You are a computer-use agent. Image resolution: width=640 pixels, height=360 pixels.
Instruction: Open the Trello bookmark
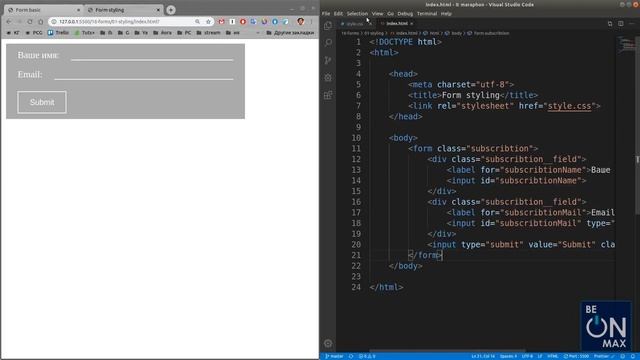point(58,33)
